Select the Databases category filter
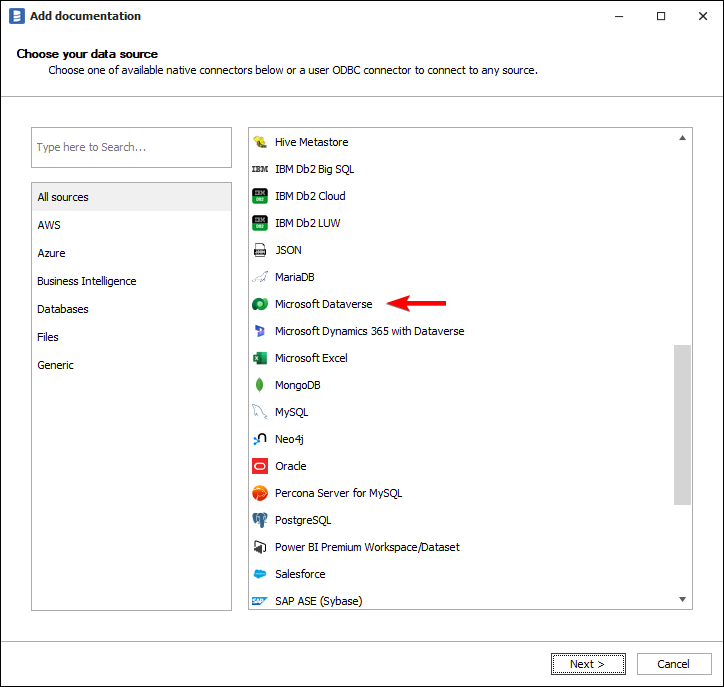724x687 pixels. [63, 309]
